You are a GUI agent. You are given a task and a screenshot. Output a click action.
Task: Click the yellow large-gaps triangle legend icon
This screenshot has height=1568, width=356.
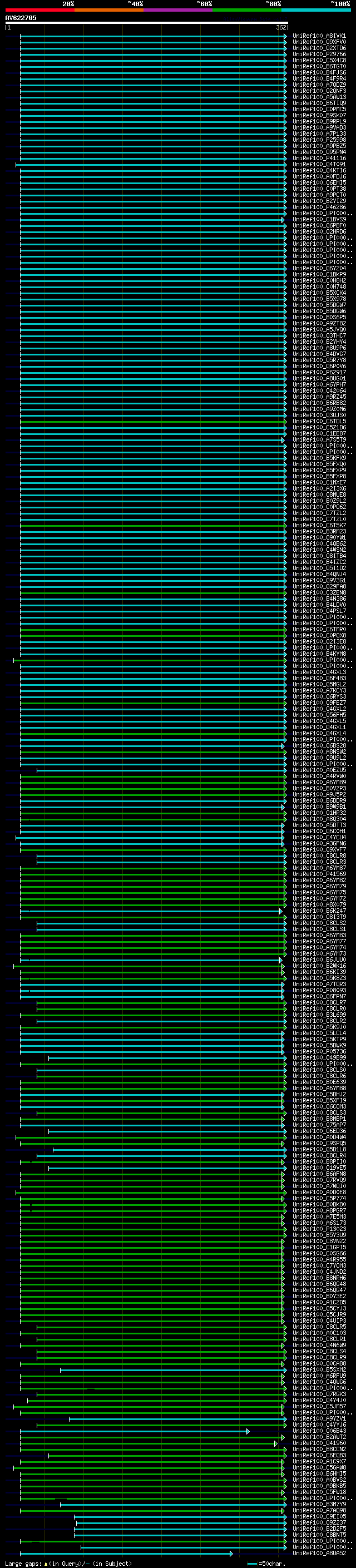[46, 1563]
